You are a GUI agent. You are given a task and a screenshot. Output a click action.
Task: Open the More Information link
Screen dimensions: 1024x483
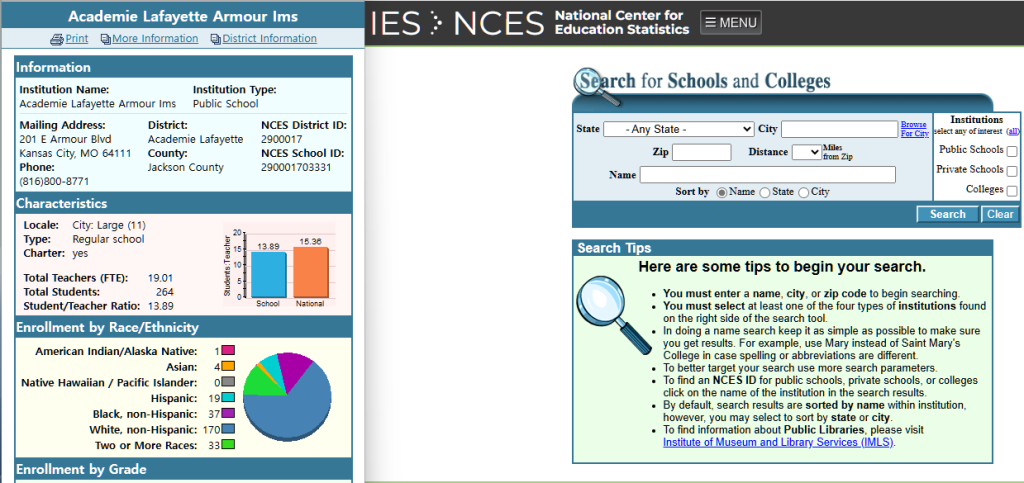(x=155, y=39)
